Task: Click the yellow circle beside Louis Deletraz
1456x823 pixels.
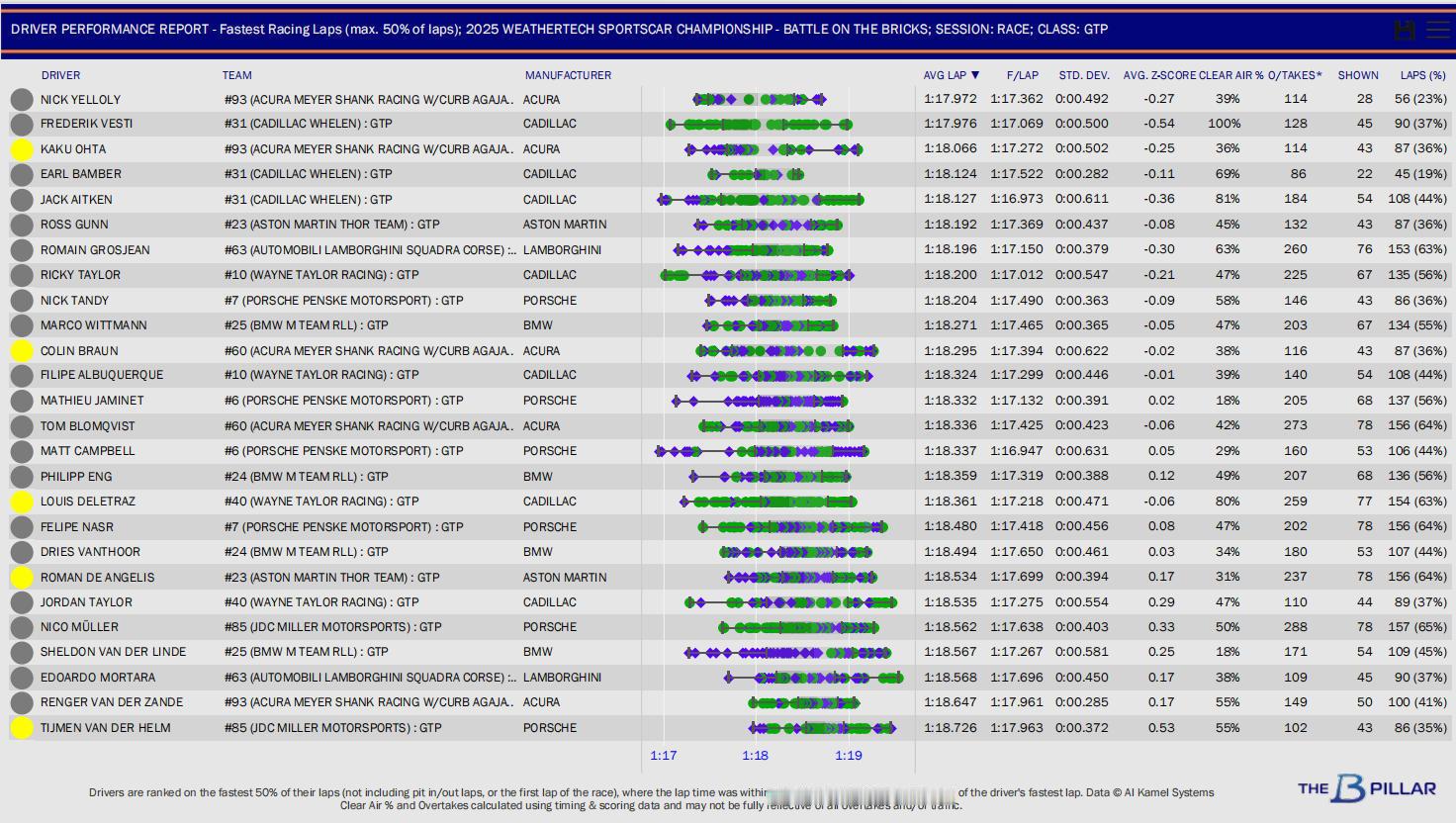Action: [22, 502]
